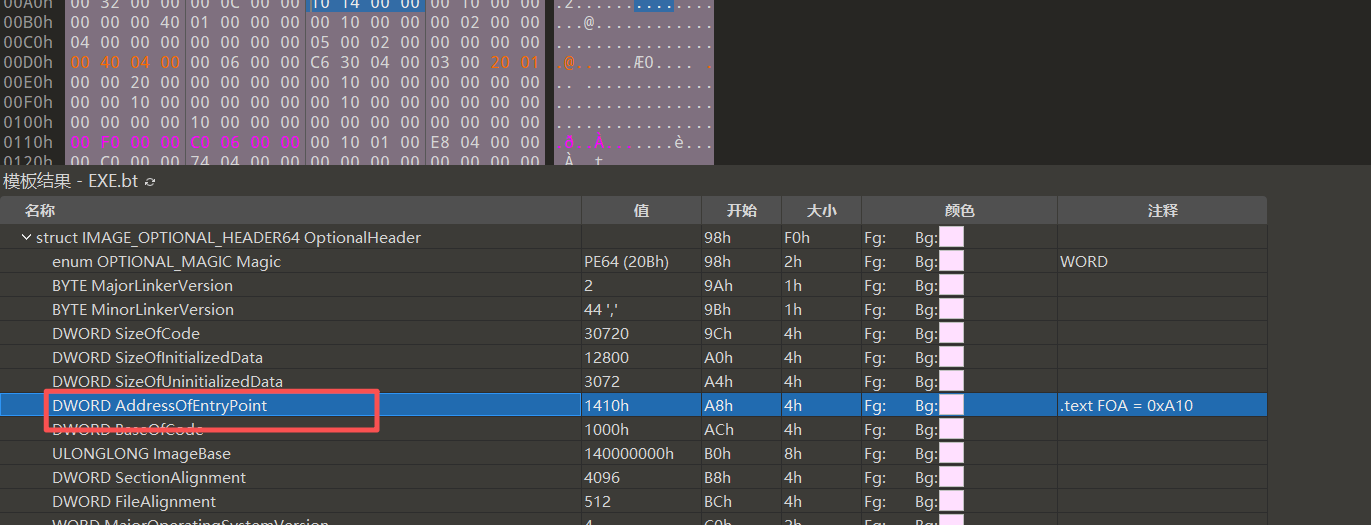
Task: Click the 大小 column header
Action: (821, 211)
